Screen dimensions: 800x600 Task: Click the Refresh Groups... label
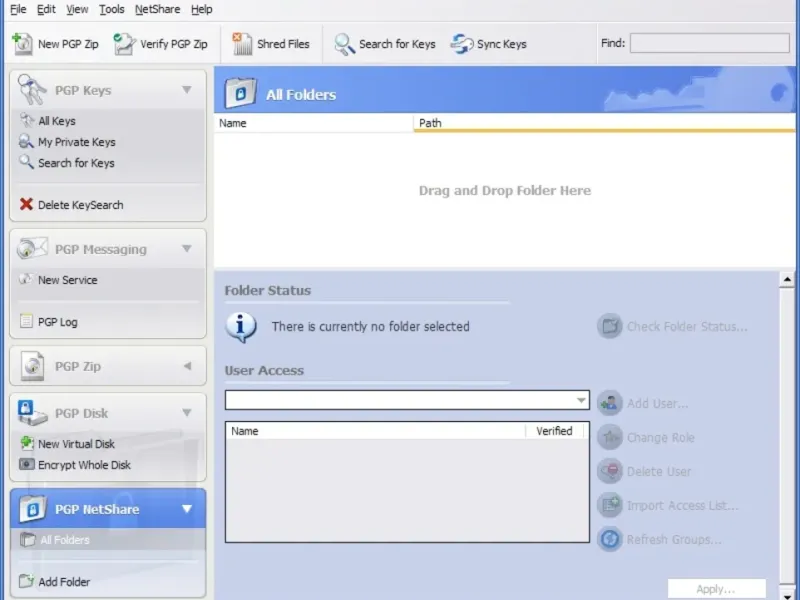pyautogui.click(x=674, y=539)
